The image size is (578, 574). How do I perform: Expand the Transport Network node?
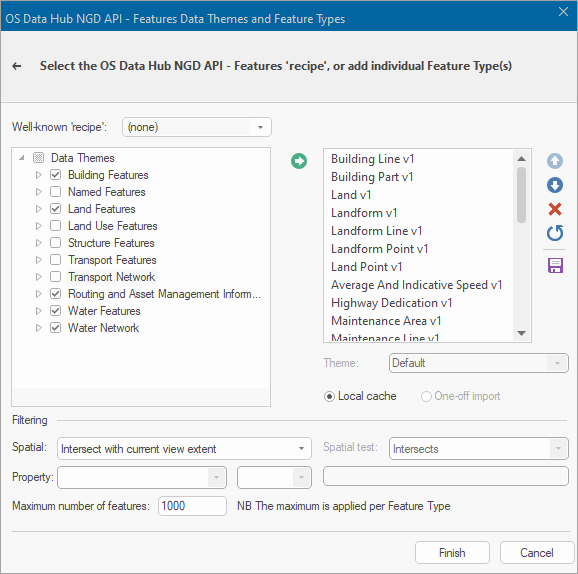pos(38,276)
